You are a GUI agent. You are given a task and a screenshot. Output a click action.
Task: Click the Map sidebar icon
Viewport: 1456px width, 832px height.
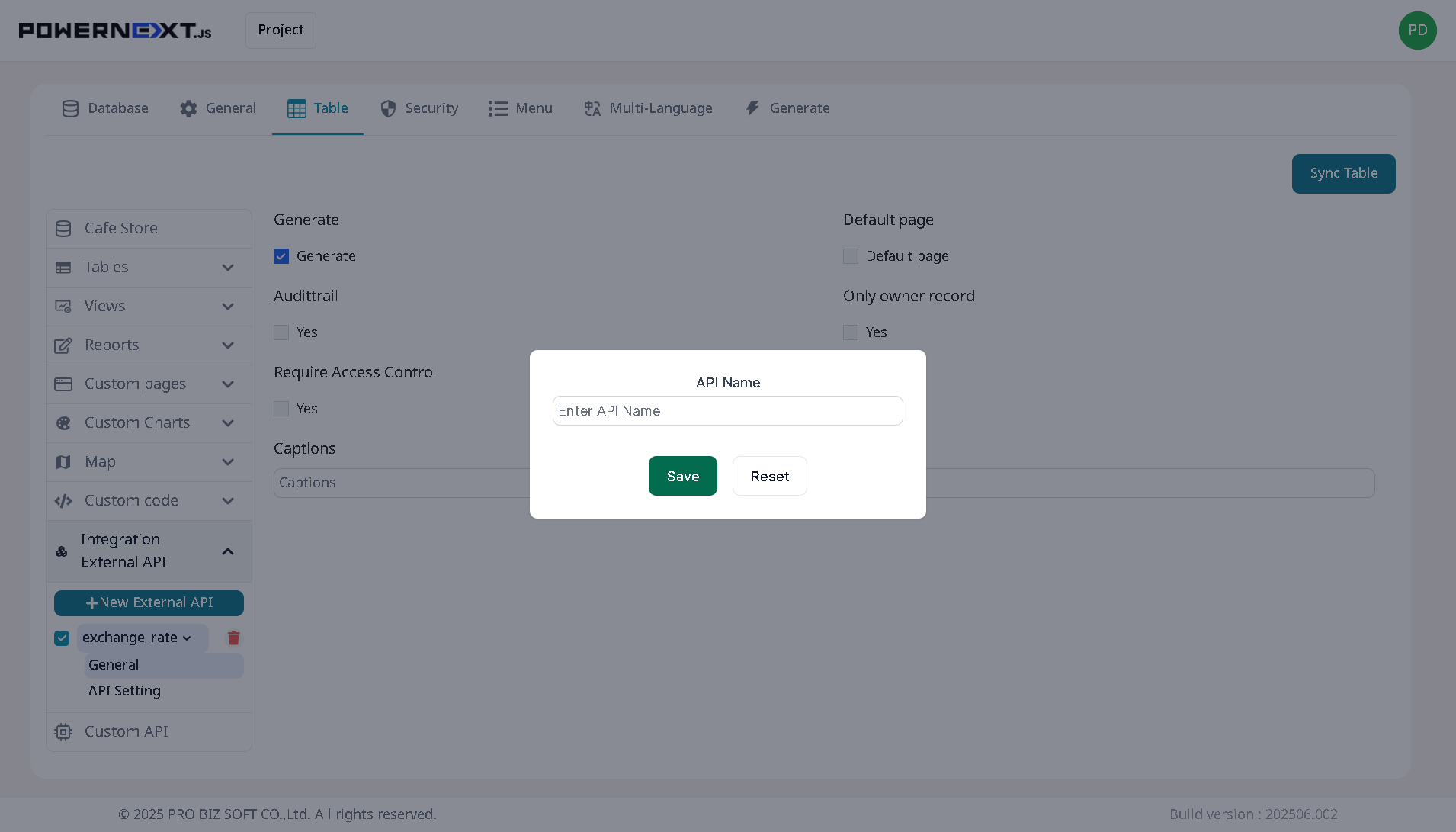coord(63,462)
